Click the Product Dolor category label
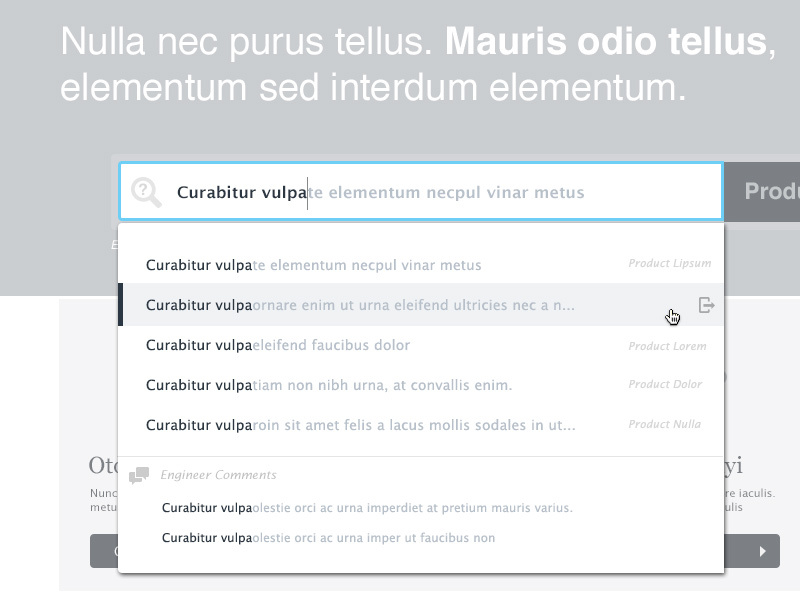800x600 pixels. [x=665, y=384]
